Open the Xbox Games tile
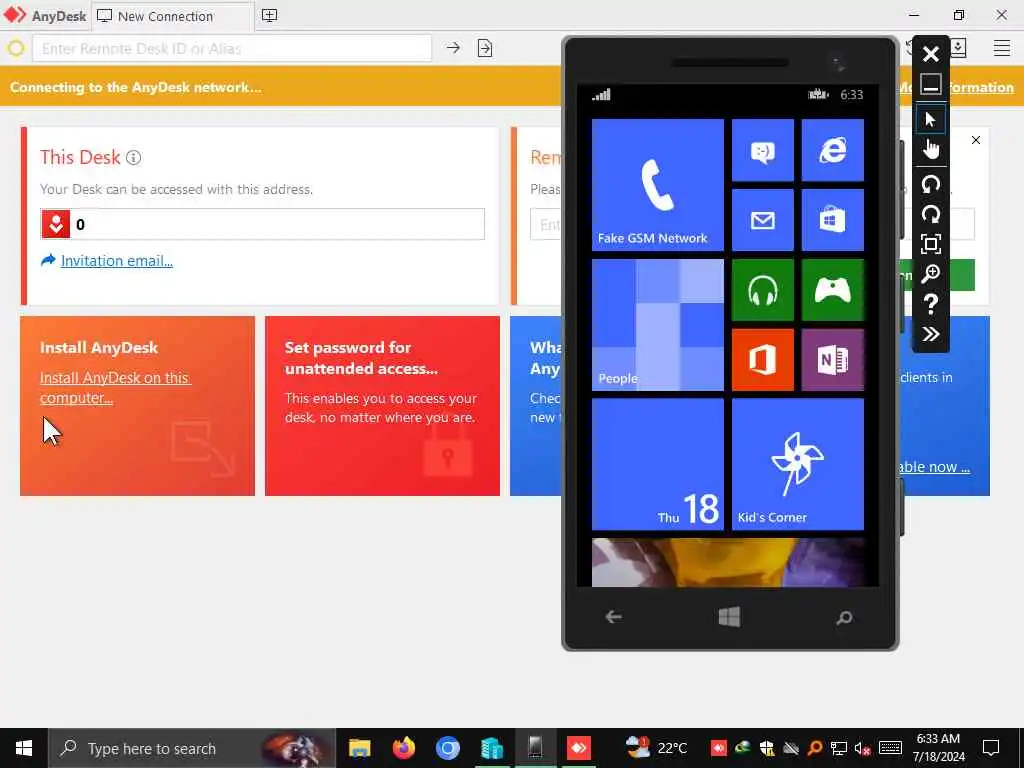 coord(833,290)
